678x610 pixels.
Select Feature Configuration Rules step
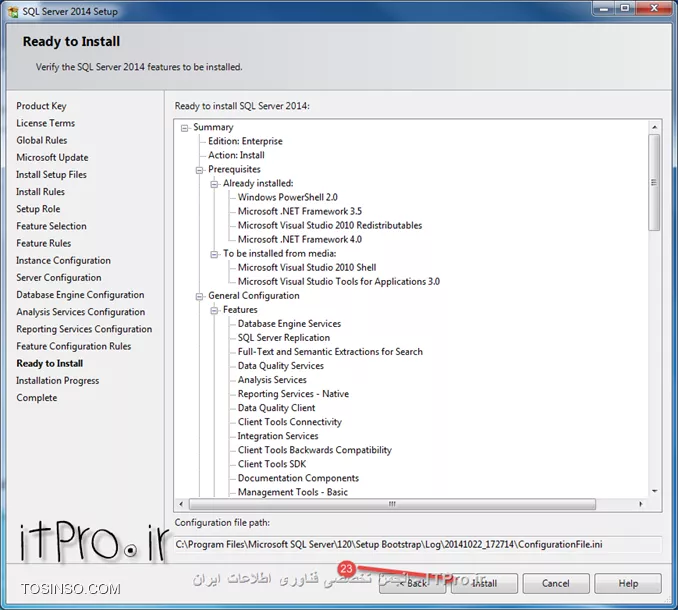pyautogui.click(x=74, y=346)
